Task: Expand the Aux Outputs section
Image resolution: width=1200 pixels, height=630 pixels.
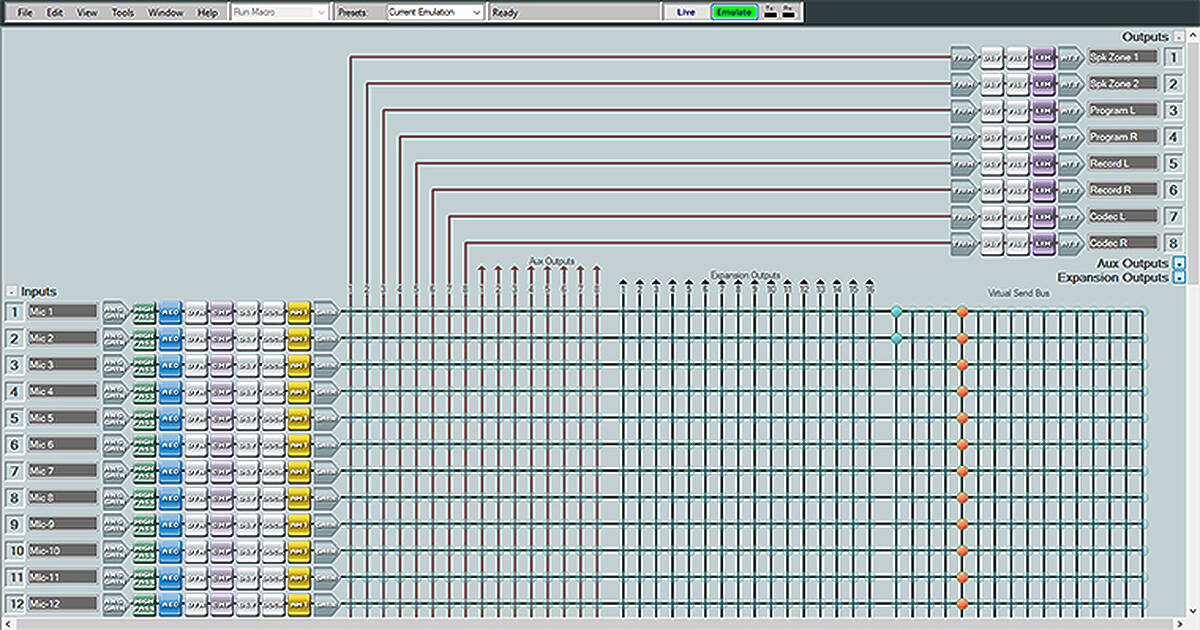Action: click(1180, 263)
